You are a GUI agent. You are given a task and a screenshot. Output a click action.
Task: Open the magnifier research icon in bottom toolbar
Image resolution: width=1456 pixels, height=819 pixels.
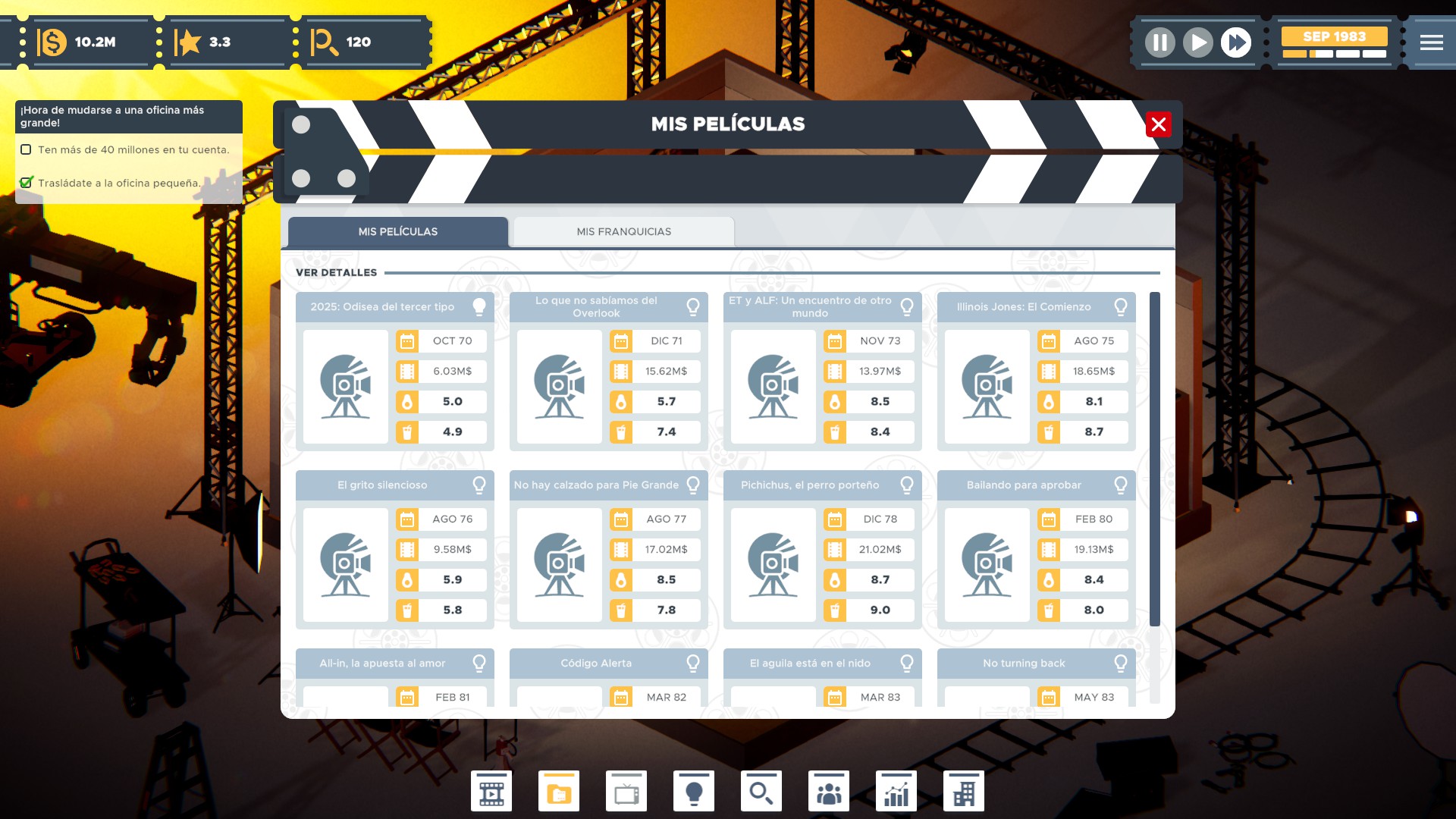pos(761,792)
